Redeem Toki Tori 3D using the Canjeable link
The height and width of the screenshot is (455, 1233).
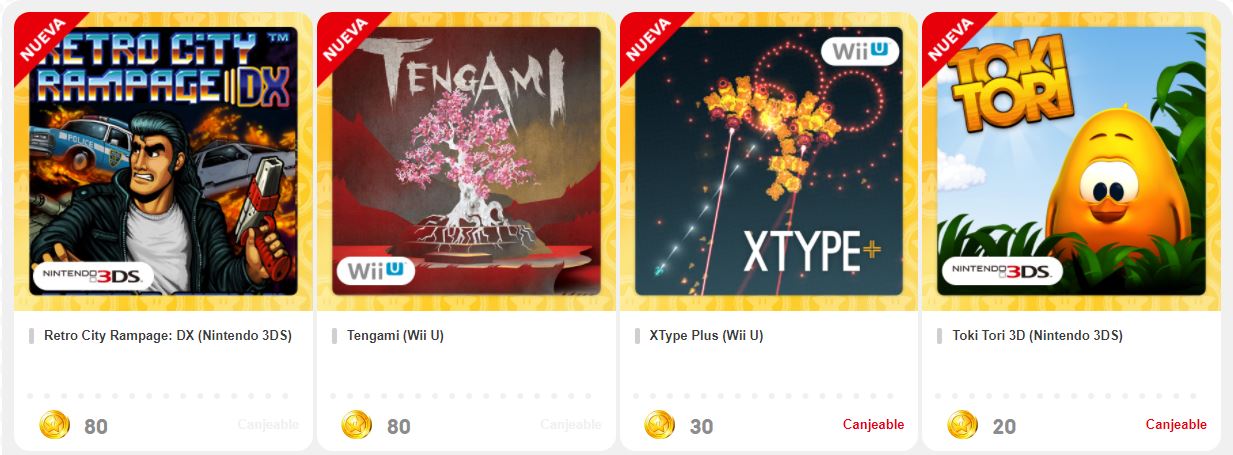(1176, 425)
